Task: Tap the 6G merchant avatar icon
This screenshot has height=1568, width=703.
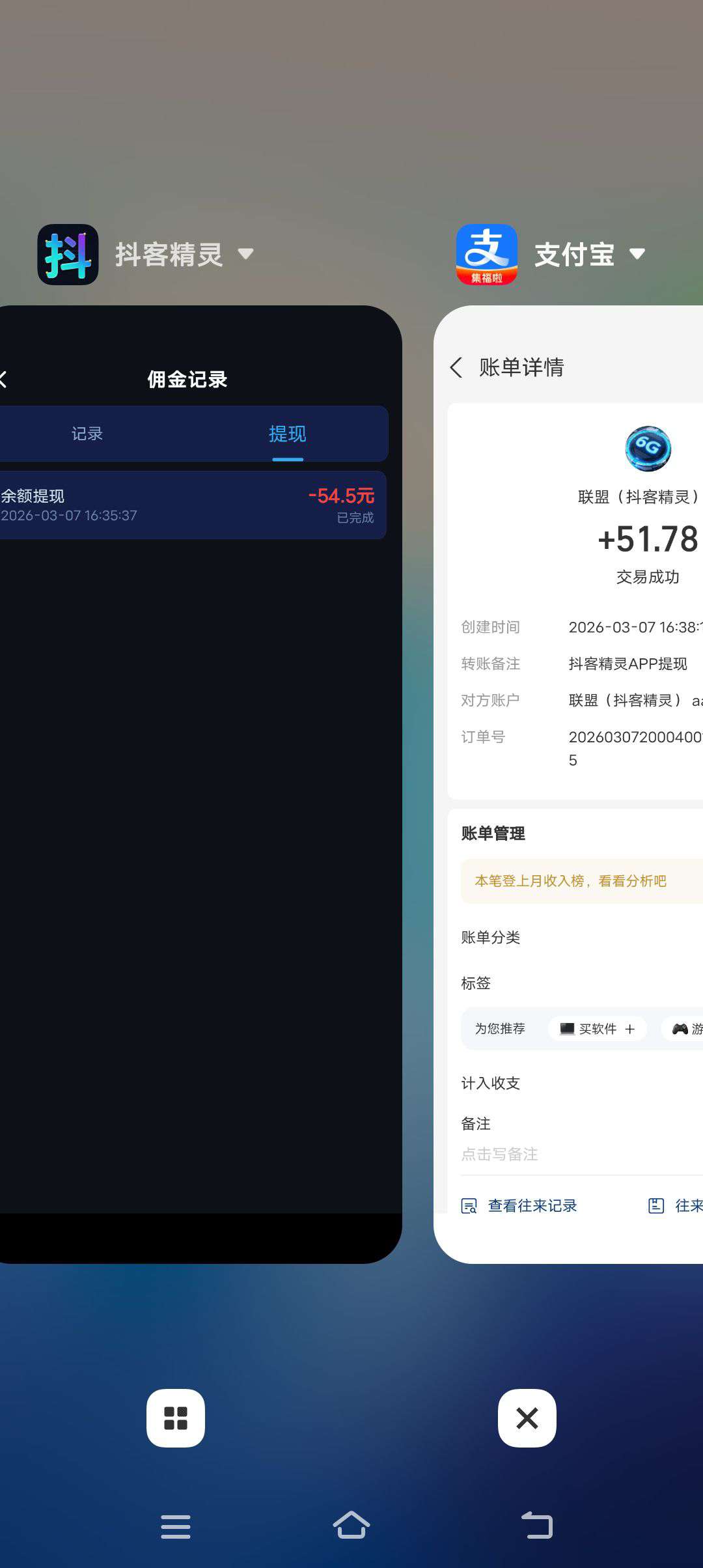Action: pyautogui.click(x=648, y=449)
